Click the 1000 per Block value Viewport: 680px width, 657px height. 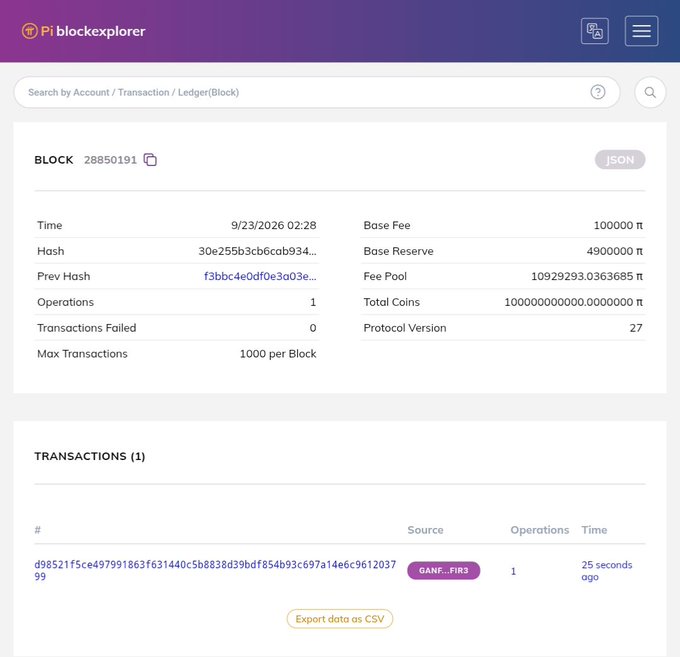coord(278,354)
